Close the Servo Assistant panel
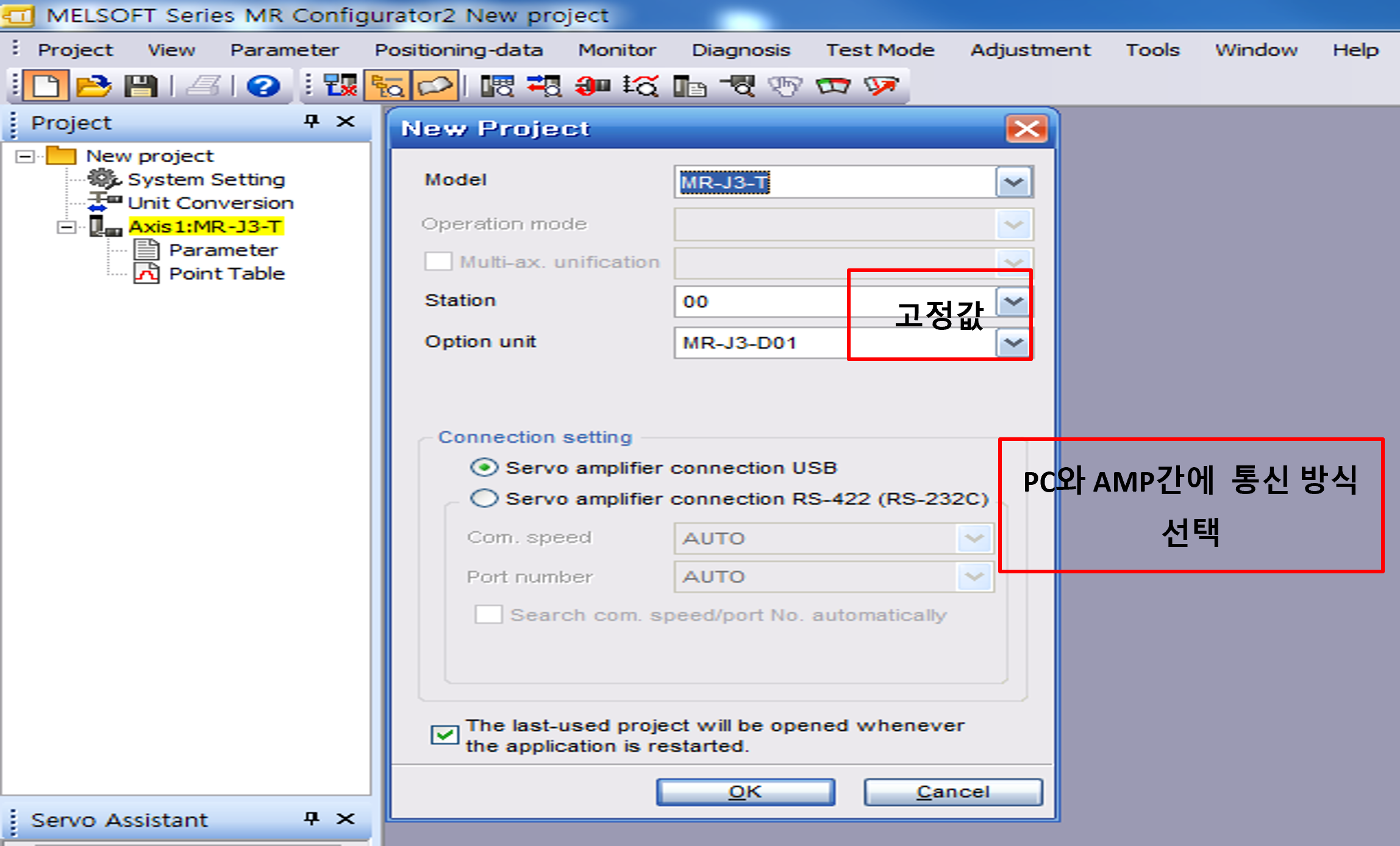The image size is (1400, 846). click(x=346, y=819)
